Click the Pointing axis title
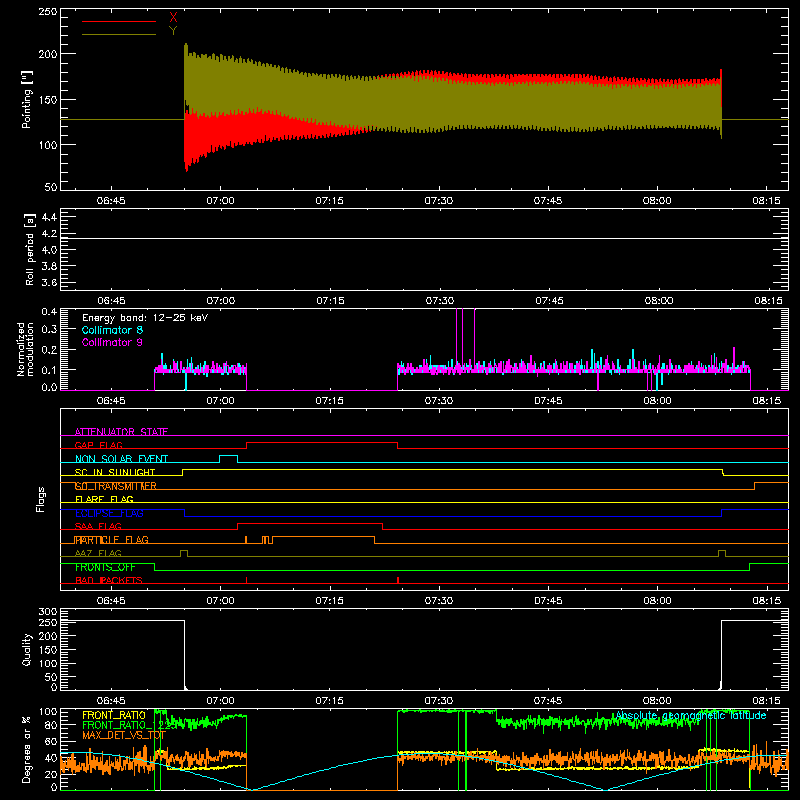This screenshot has height=800, width=800. pyautogui.click(x=27, y=99)
